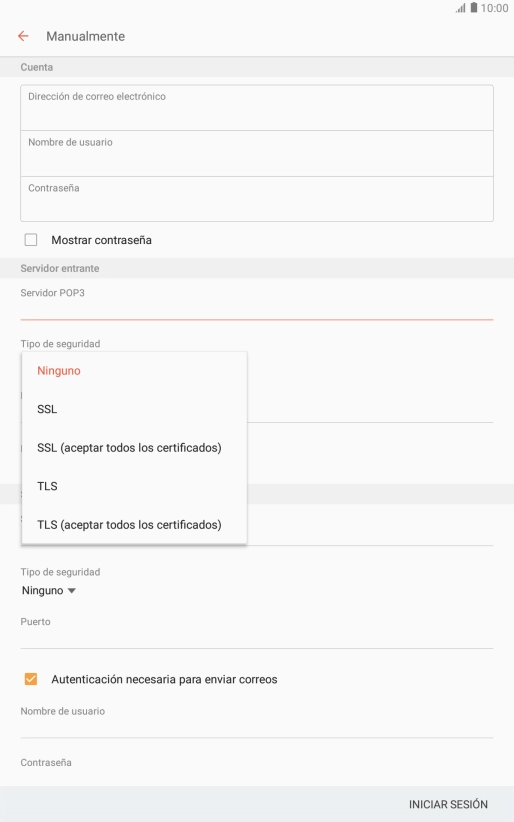Click the dropdown arrow next to Ninguno
The height and width of the screenshot is (822, 514).
pyautogui.click(x=72, y=591)
